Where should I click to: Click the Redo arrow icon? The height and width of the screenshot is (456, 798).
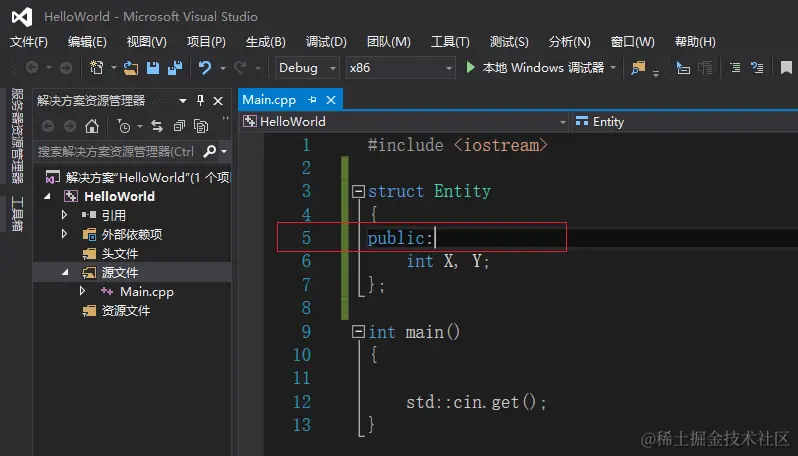(x=240, y=67)
